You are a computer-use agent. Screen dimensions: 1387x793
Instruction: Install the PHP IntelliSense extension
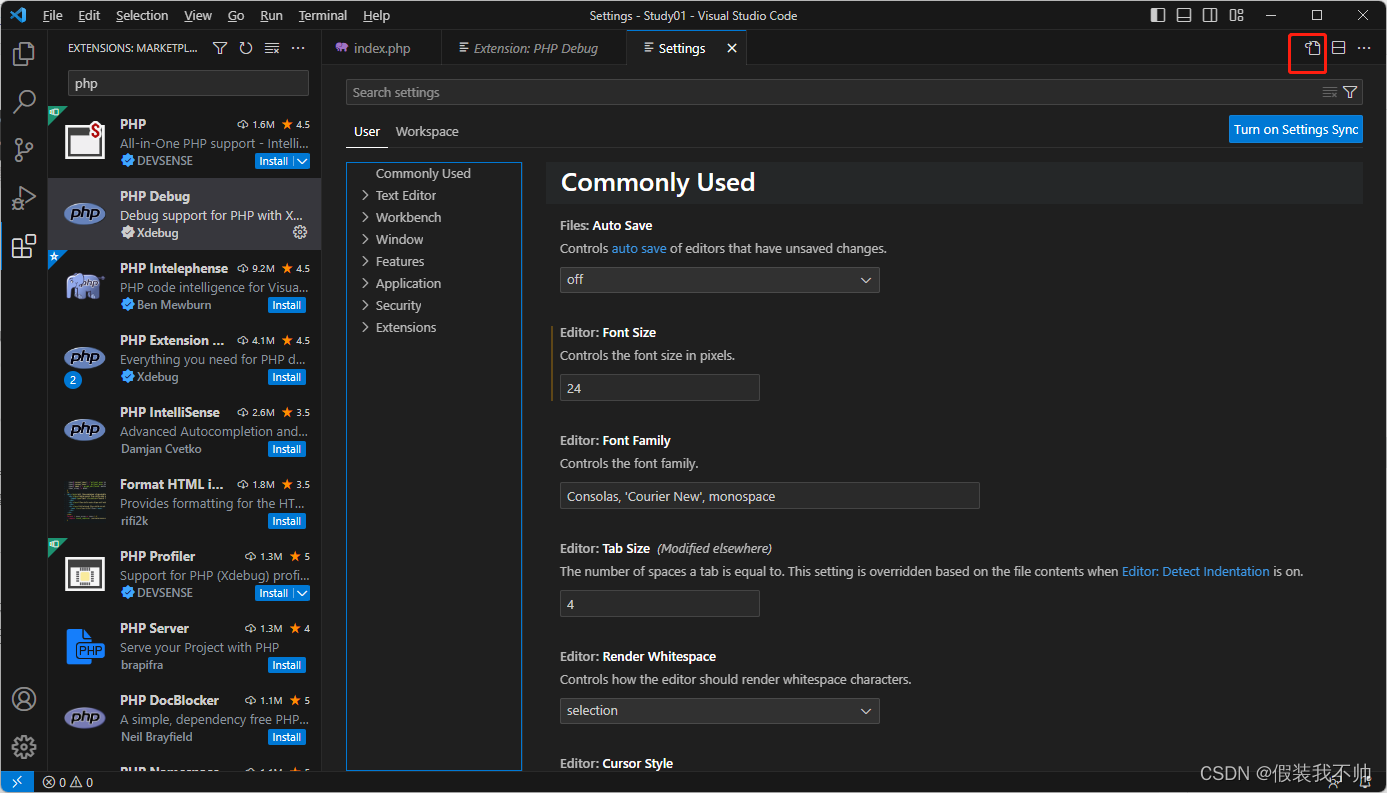287,449
